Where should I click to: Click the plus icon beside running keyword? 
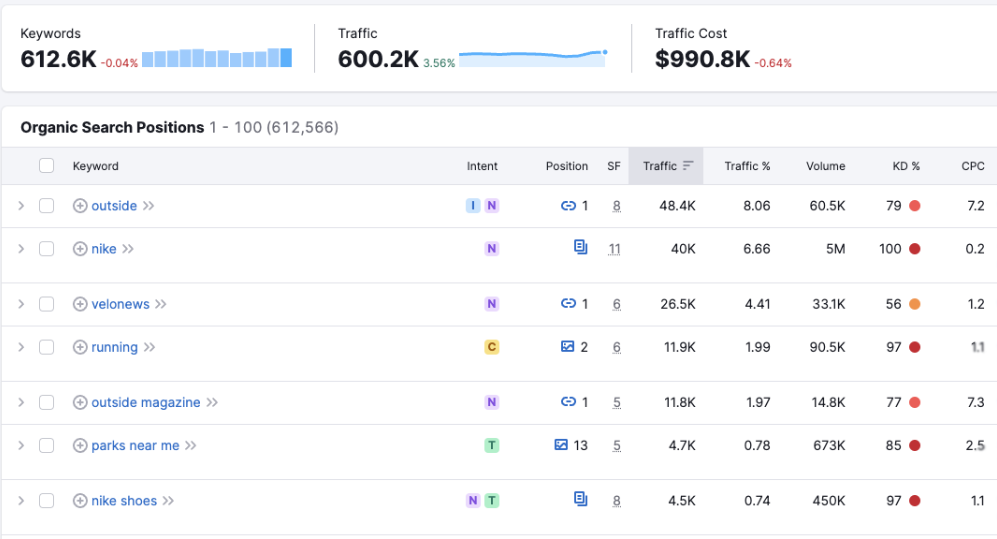(80, 348)
